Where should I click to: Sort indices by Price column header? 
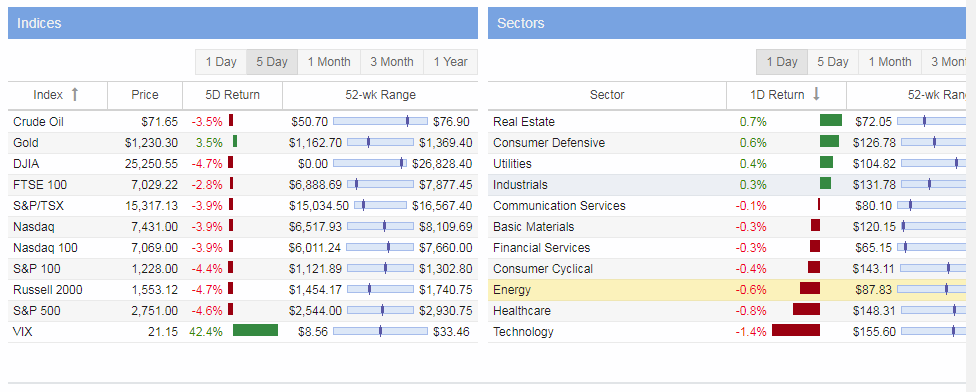pyautogui.click(x=145, y=95)
